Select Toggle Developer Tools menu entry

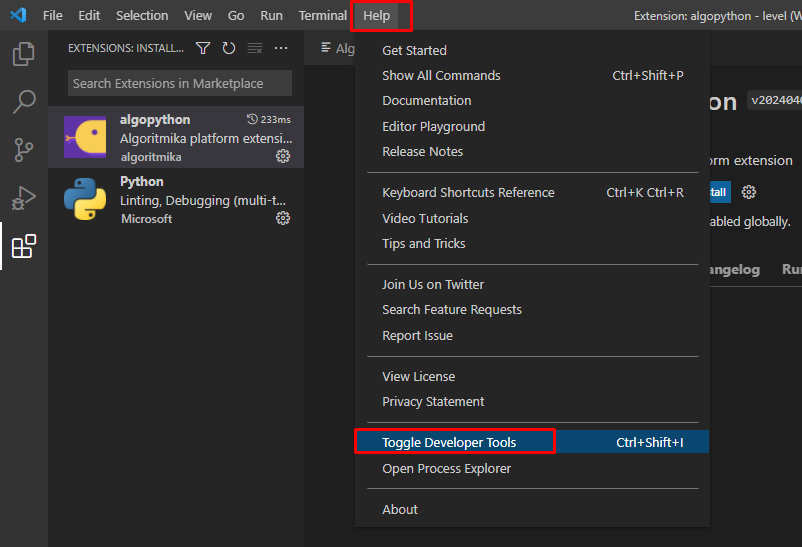click(449, 442)
